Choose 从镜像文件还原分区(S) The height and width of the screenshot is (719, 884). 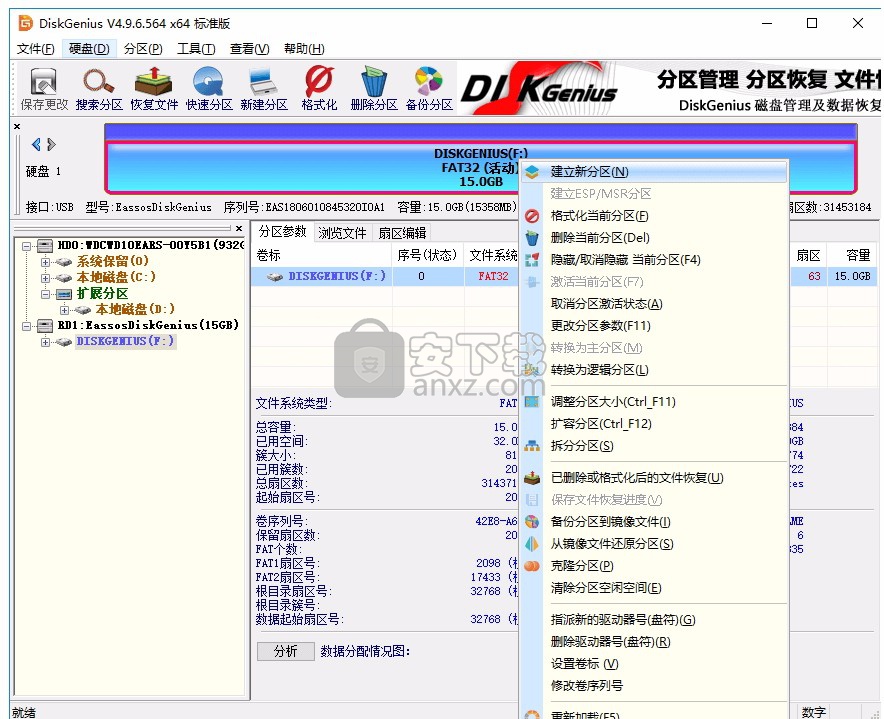tap(654, 544)
